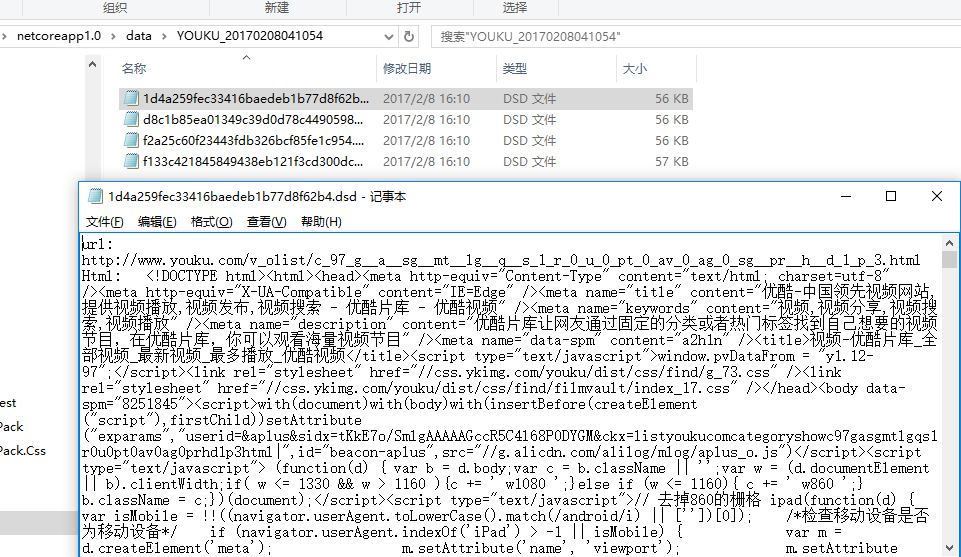Click the youku.com URL line in Notepad
The height and width of the screenshot is (557, 961).
click(501, 260)
